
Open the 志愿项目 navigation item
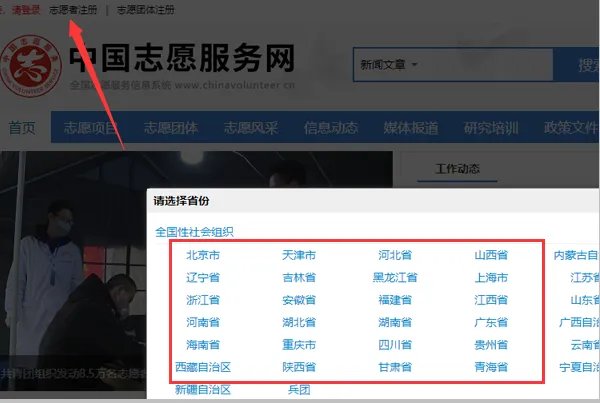90,128
